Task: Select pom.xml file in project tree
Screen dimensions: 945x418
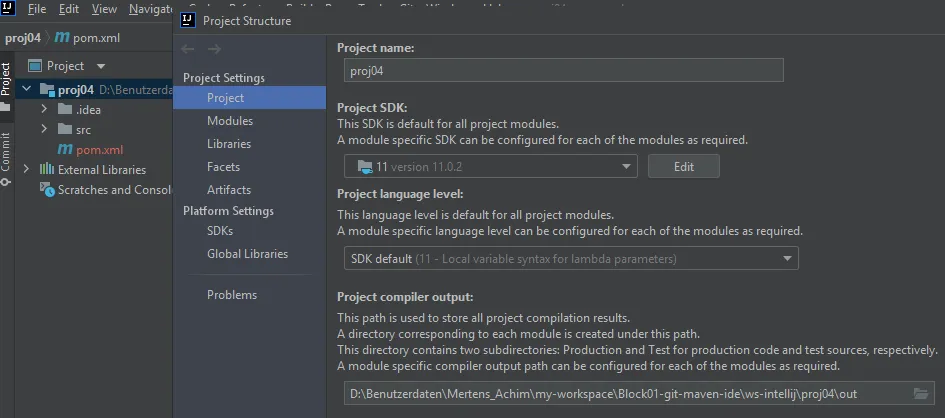Action: [x=99, y=149]
